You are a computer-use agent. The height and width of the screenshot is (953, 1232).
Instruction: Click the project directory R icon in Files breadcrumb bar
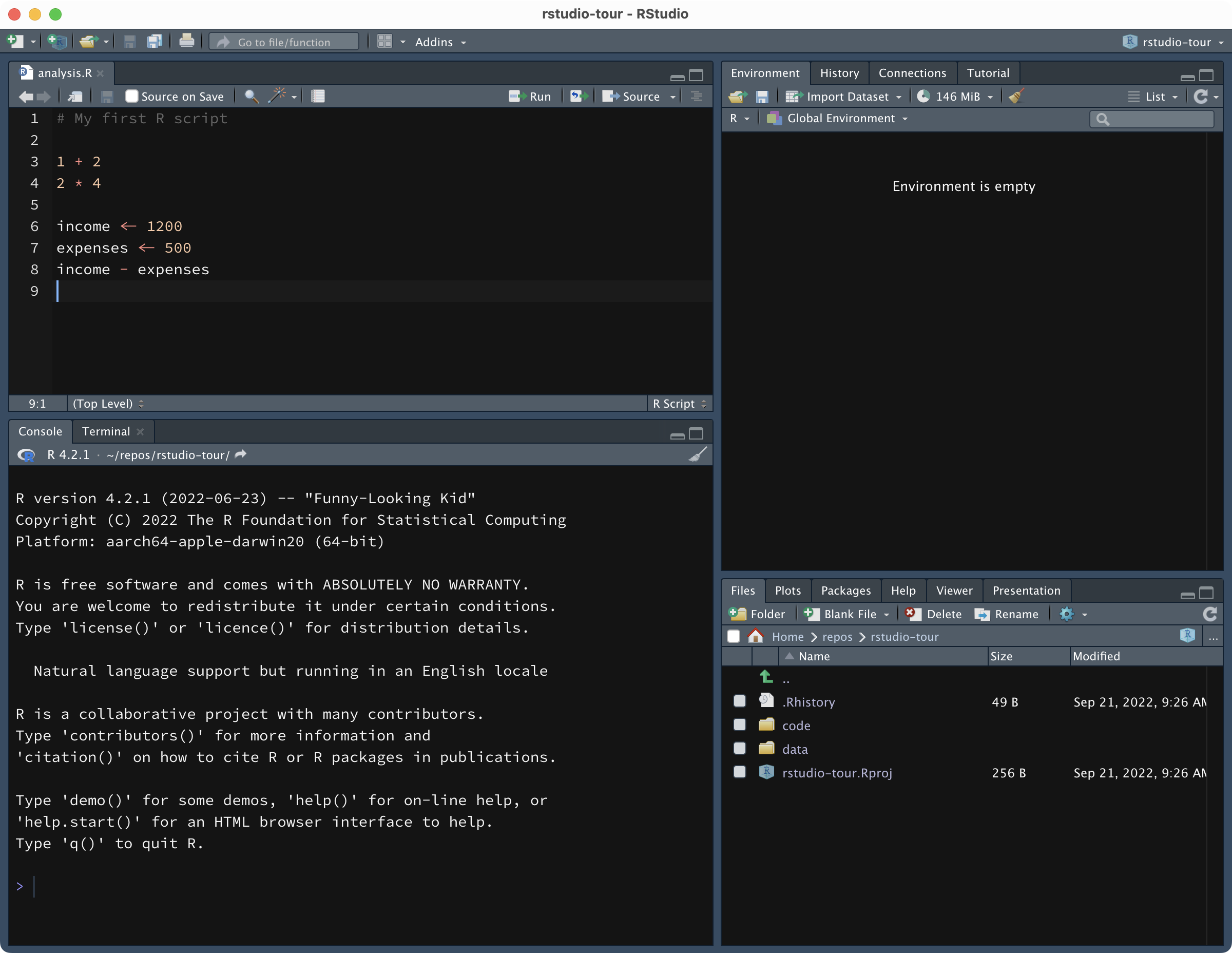click(1187, 636)
